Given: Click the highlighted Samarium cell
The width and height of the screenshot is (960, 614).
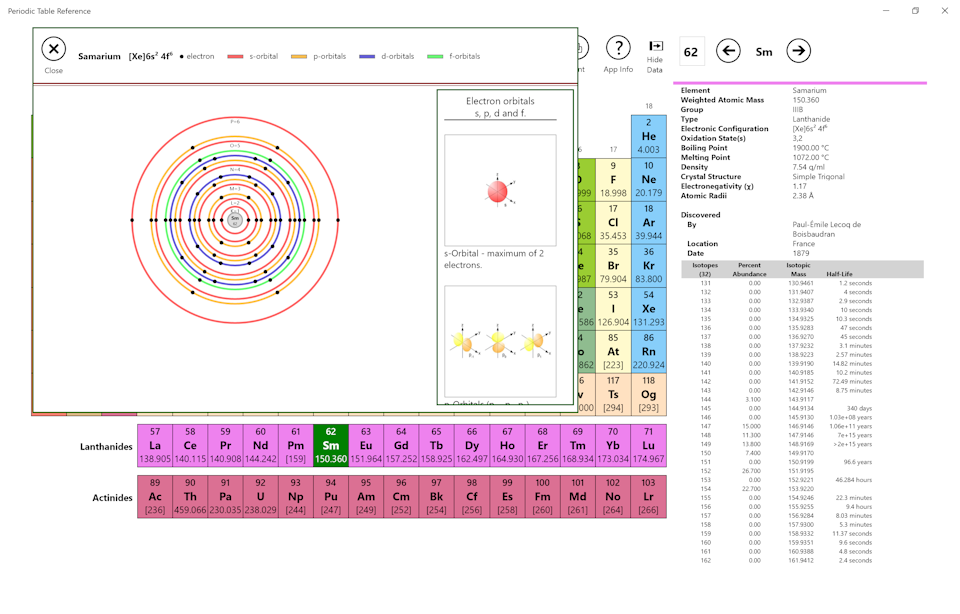Looking at the screenshot, I should (331, 445).
